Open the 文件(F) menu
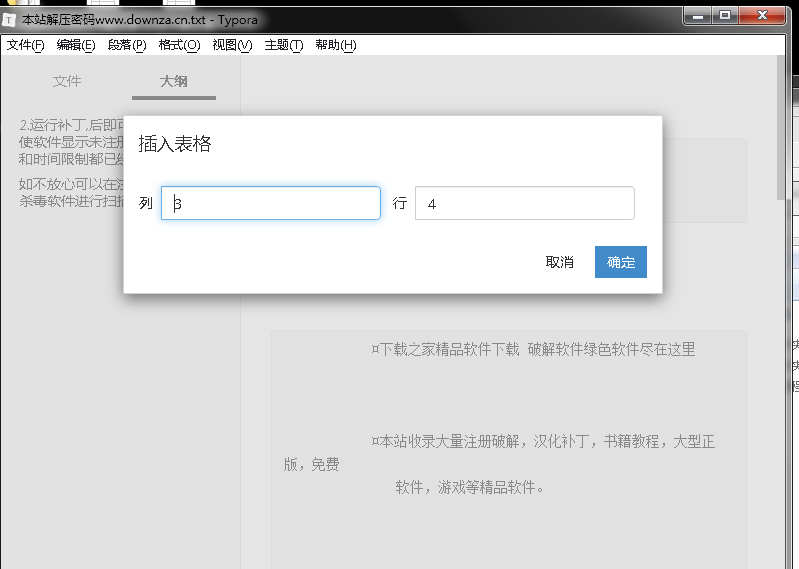The width and height of the screenshot is (799, 569). [26, 45]
